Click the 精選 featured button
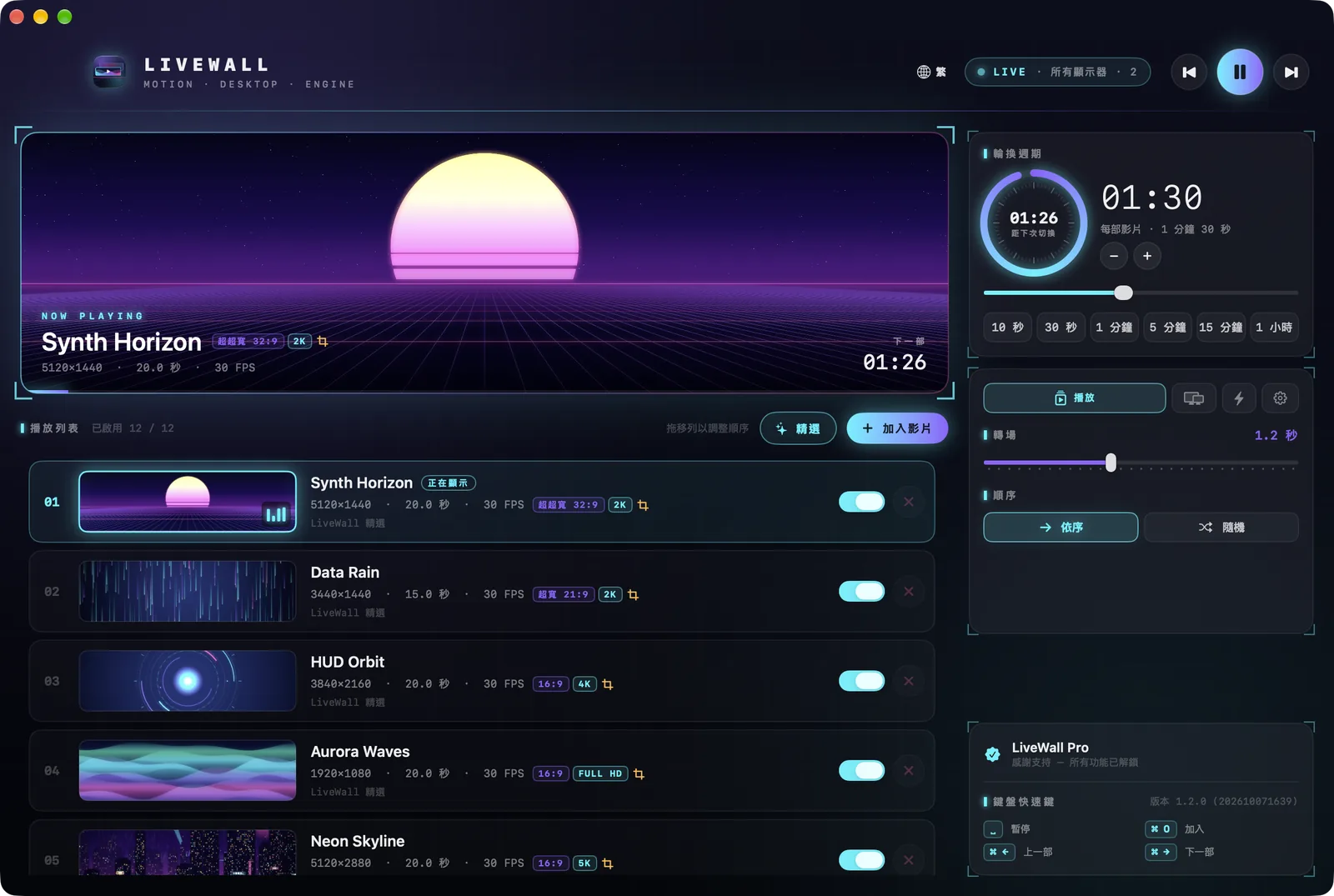The image size is (1334, 896). click(x=798, y=428)
